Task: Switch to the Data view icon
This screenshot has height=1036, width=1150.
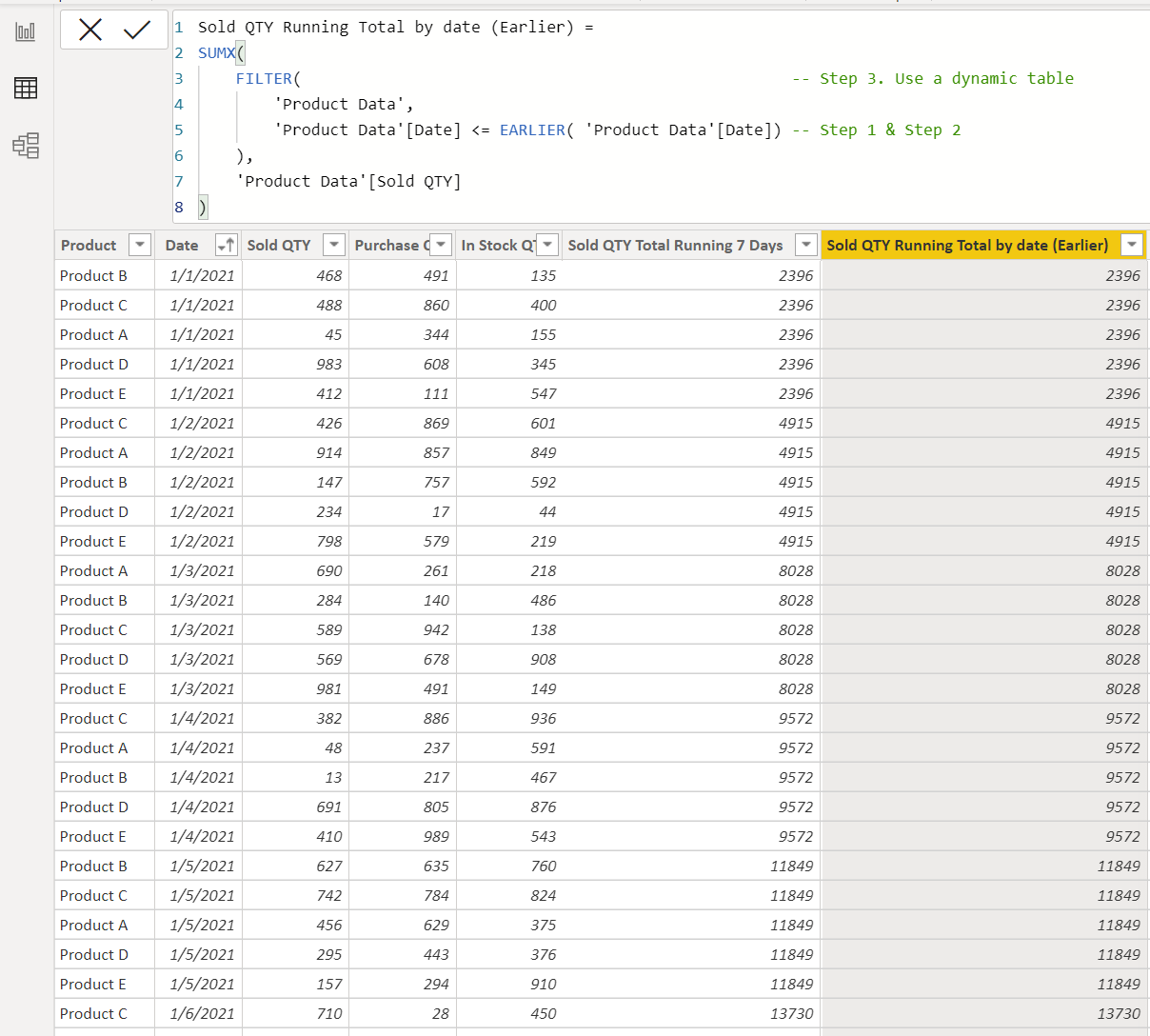Action: [26, 89]
